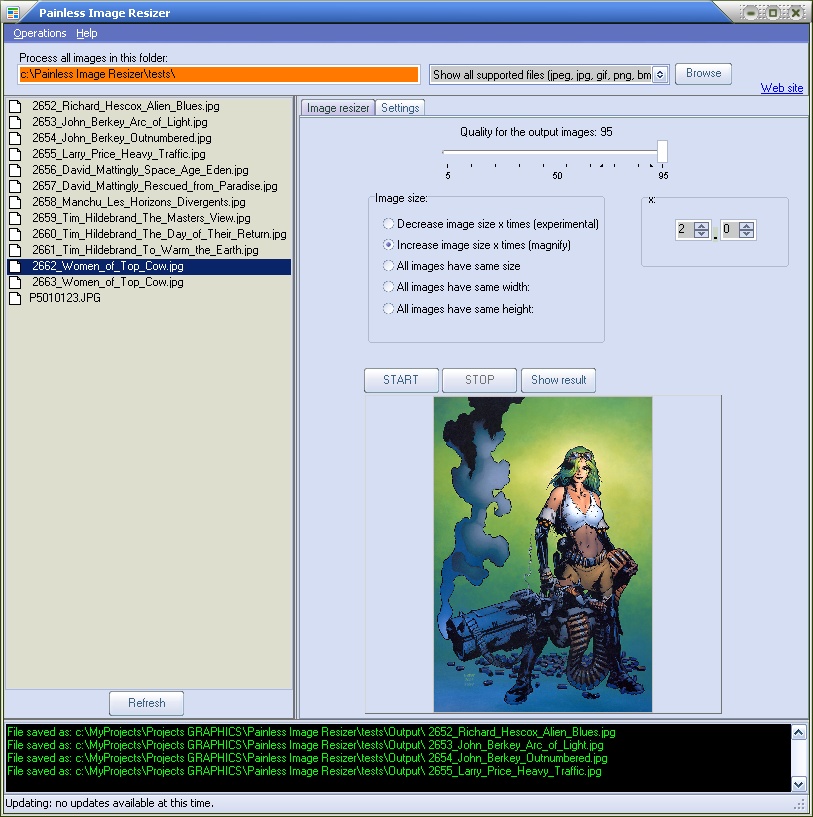The height and width of the screenshot is (817, 813).
Task: Click the START button
Action: point(401,380)
